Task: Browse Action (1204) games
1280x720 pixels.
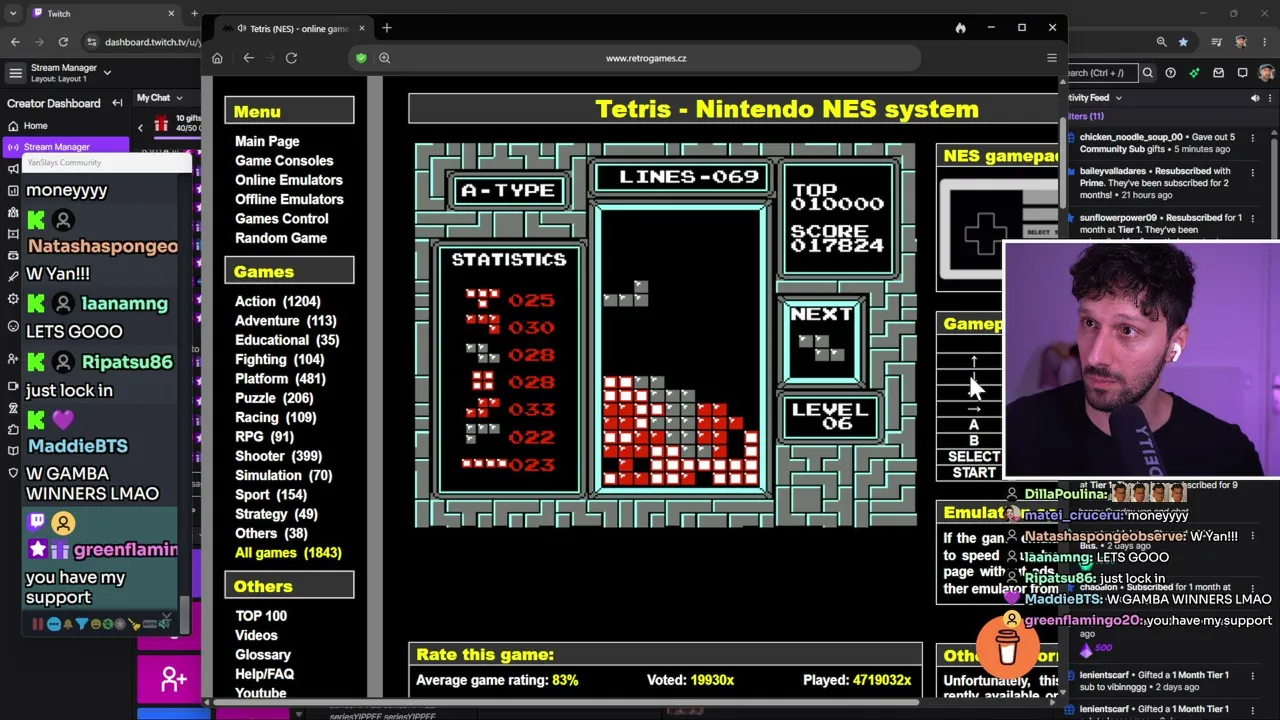Action: [278, 301]
